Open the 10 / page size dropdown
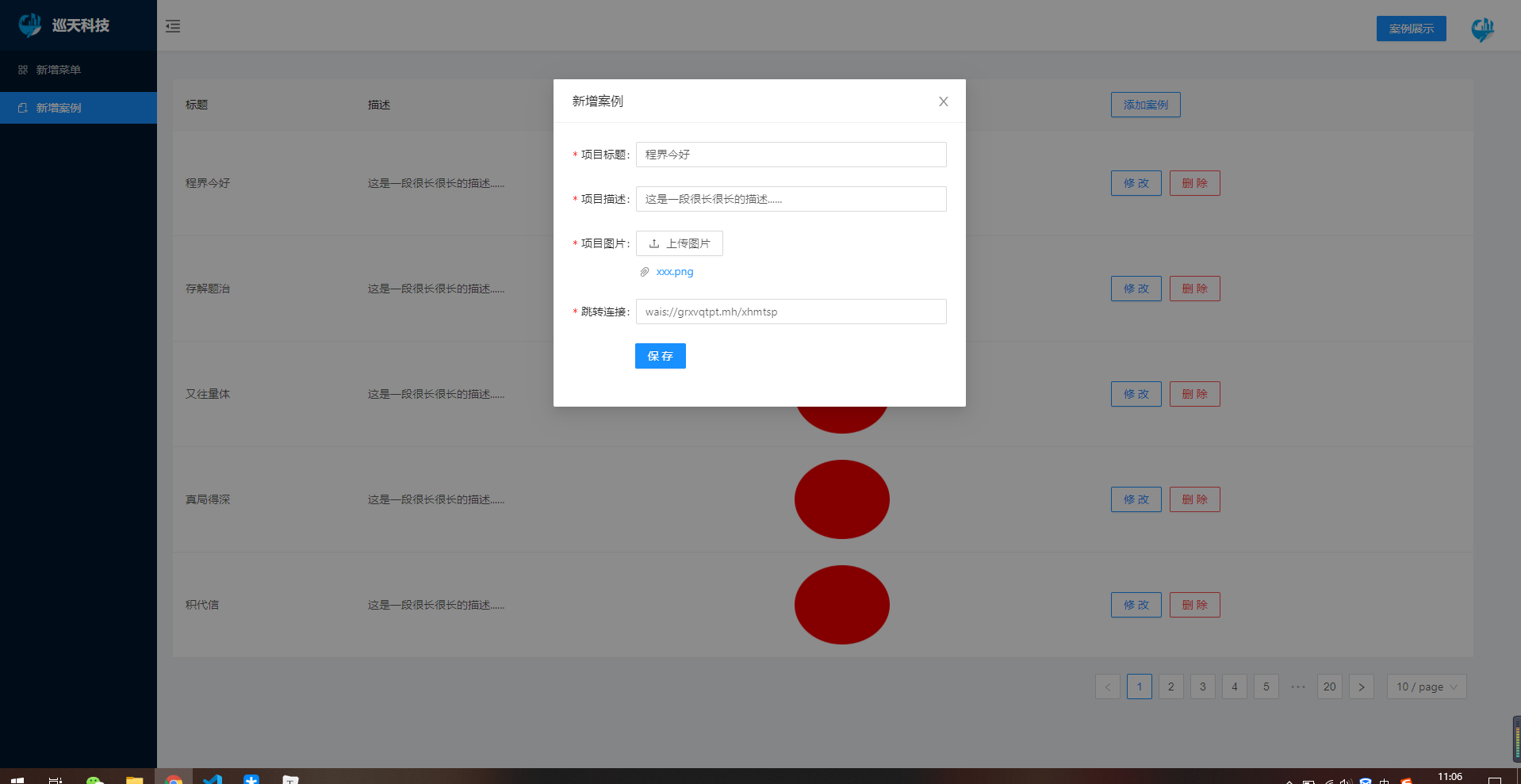 (x=1427, y=686)
